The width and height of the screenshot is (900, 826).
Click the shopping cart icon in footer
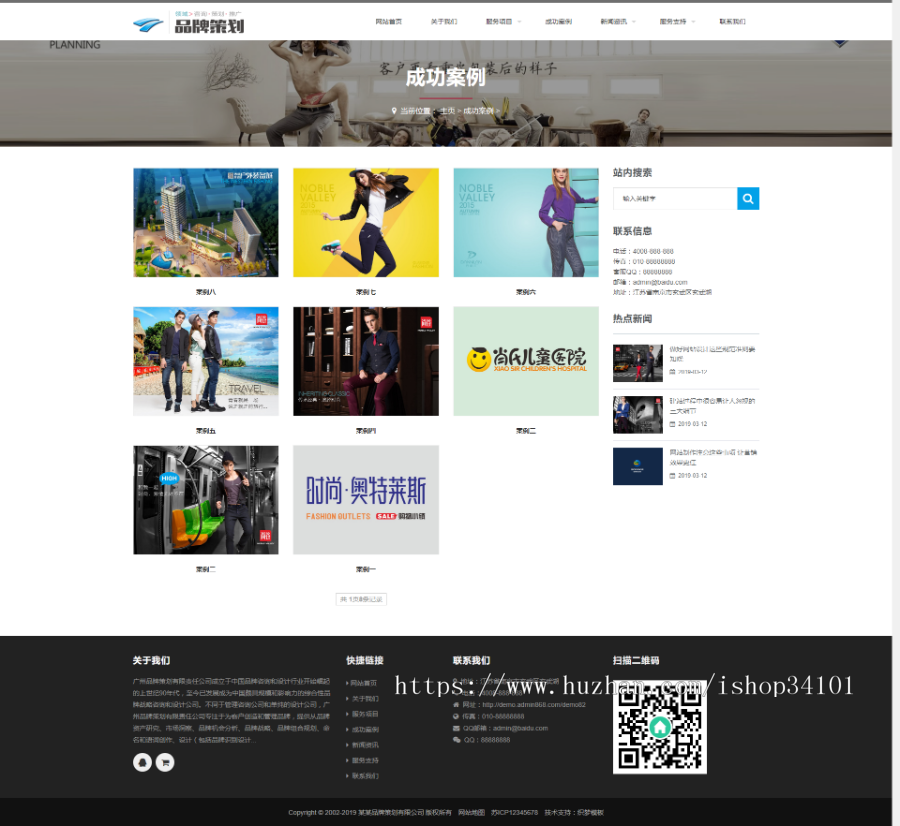coord(165,762)
